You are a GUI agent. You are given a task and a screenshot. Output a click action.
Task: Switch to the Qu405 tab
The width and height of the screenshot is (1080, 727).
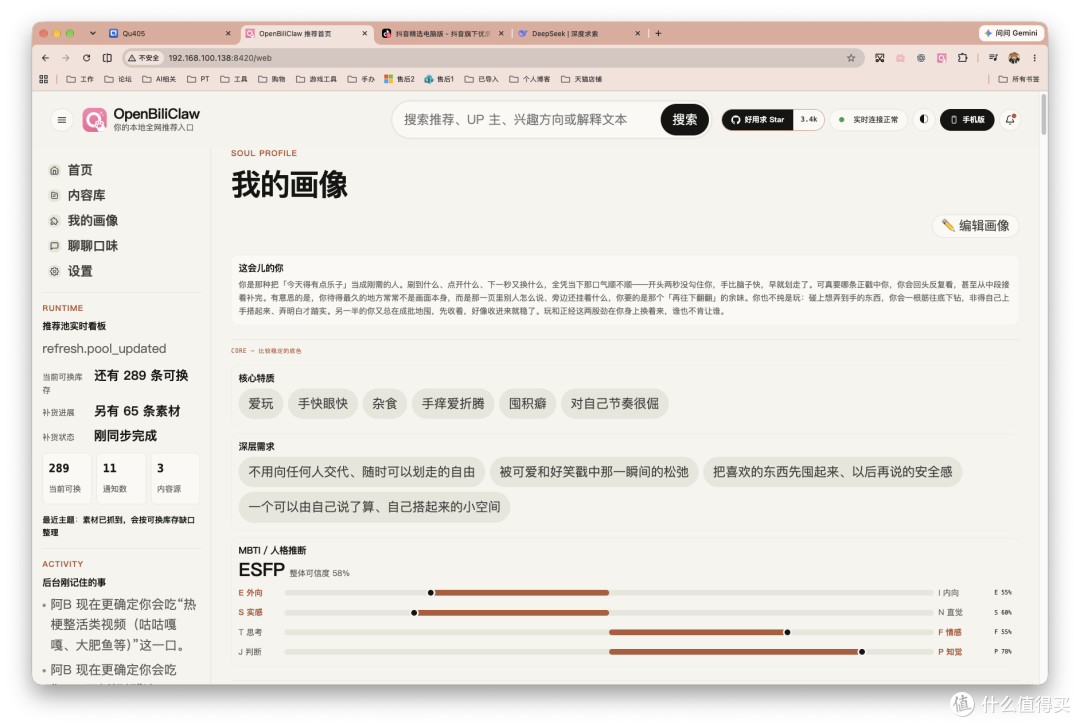click(x=169, y=33)
